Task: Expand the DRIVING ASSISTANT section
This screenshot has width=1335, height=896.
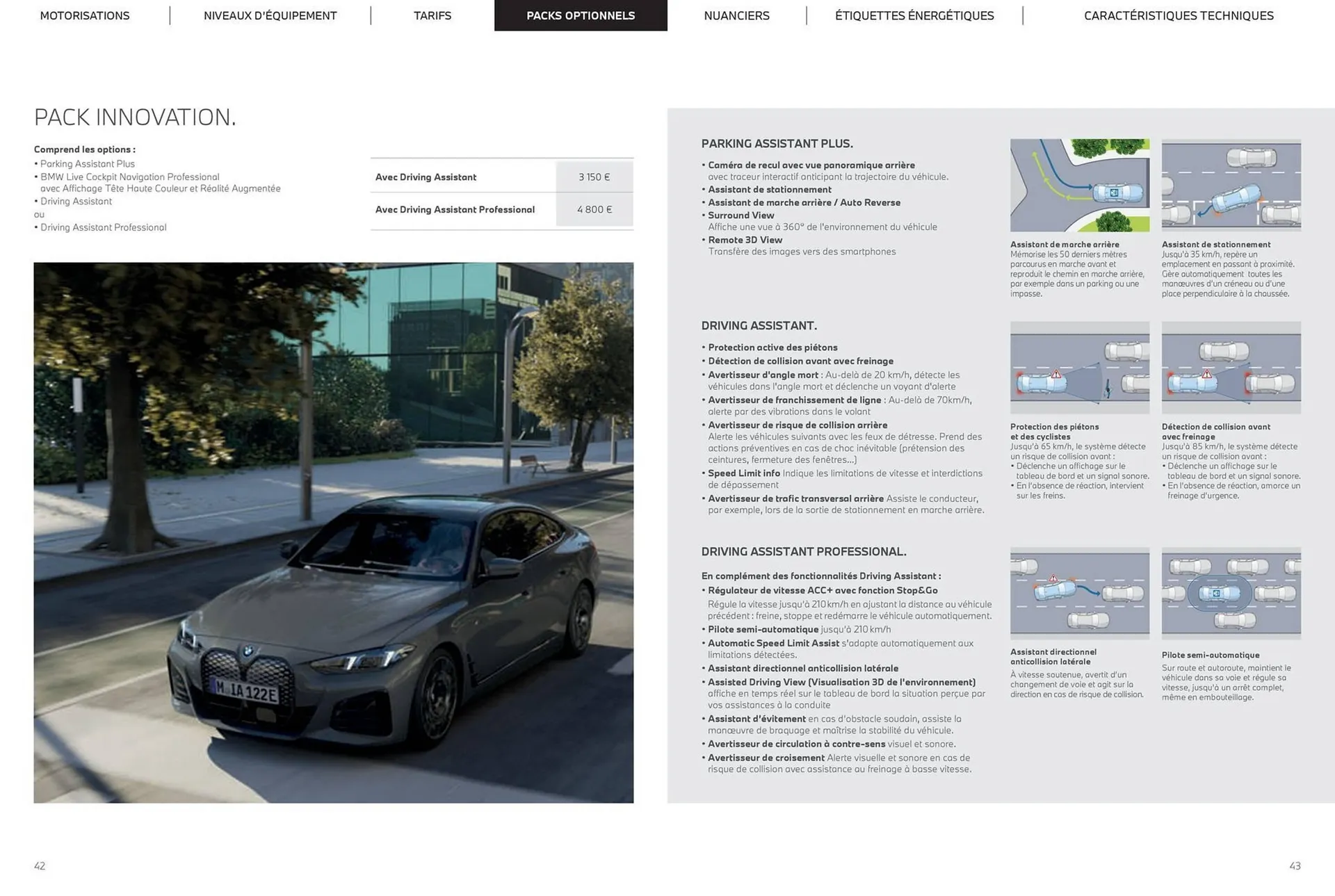Action: pyautogui.click(x=758, y=325)
